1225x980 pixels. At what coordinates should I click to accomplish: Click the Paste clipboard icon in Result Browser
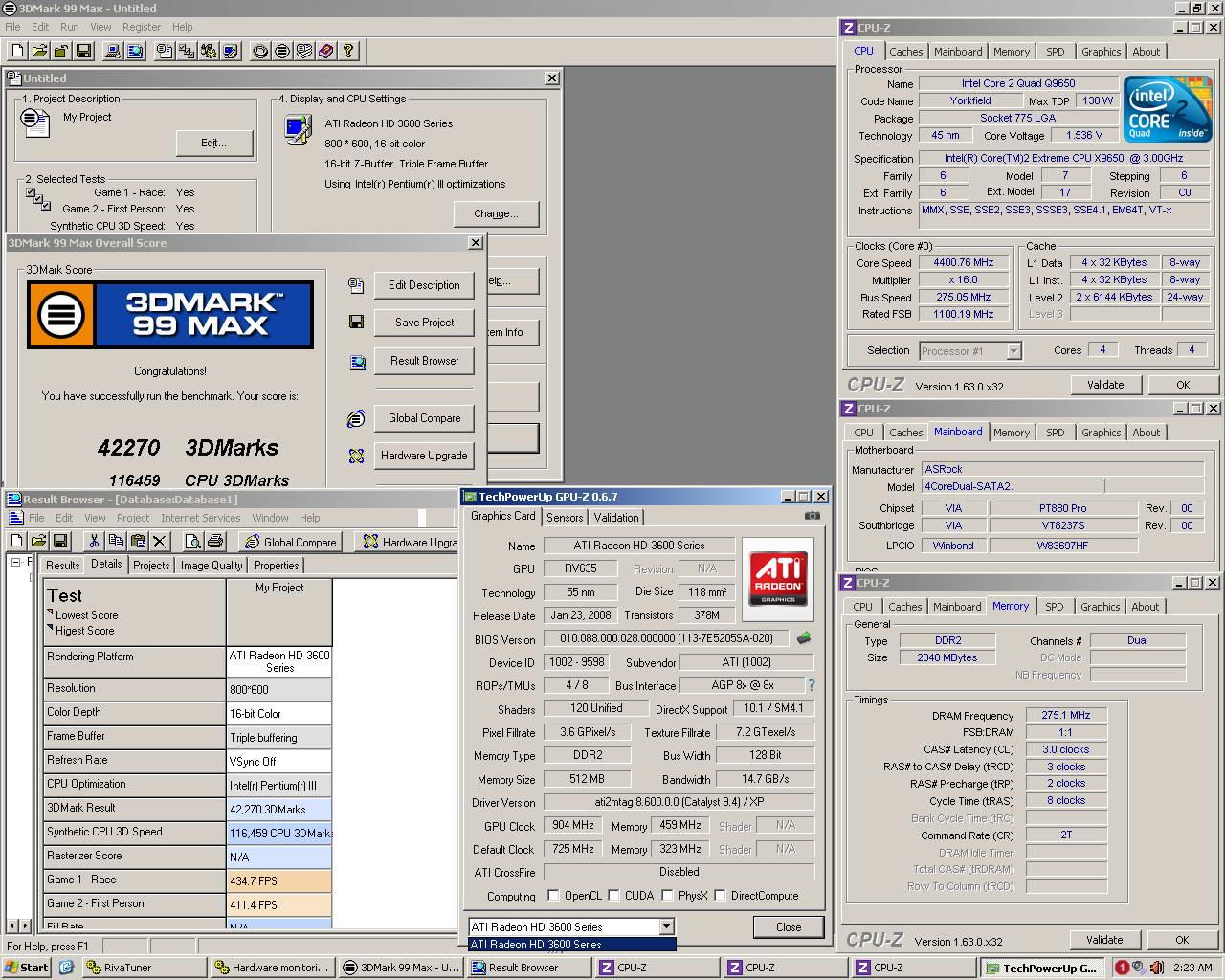(x=138, y=542)
